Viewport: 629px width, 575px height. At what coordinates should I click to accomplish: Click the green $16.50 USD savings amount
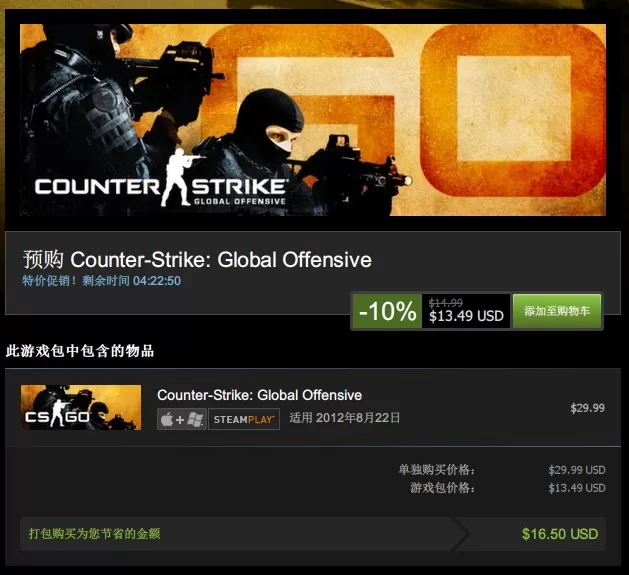560,534
